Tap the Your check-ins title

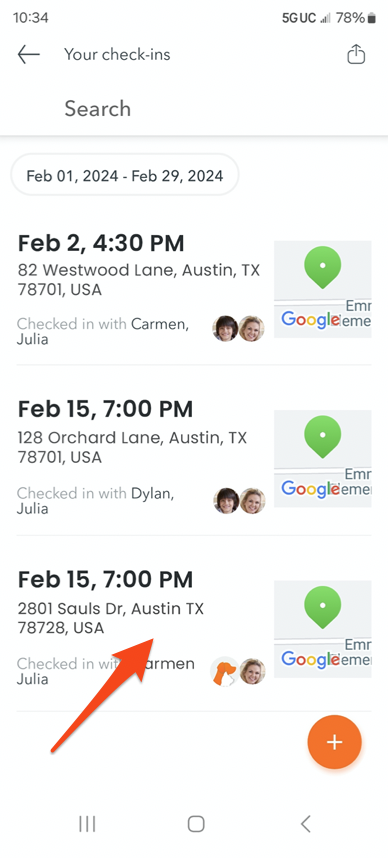(x=117, y=55)
